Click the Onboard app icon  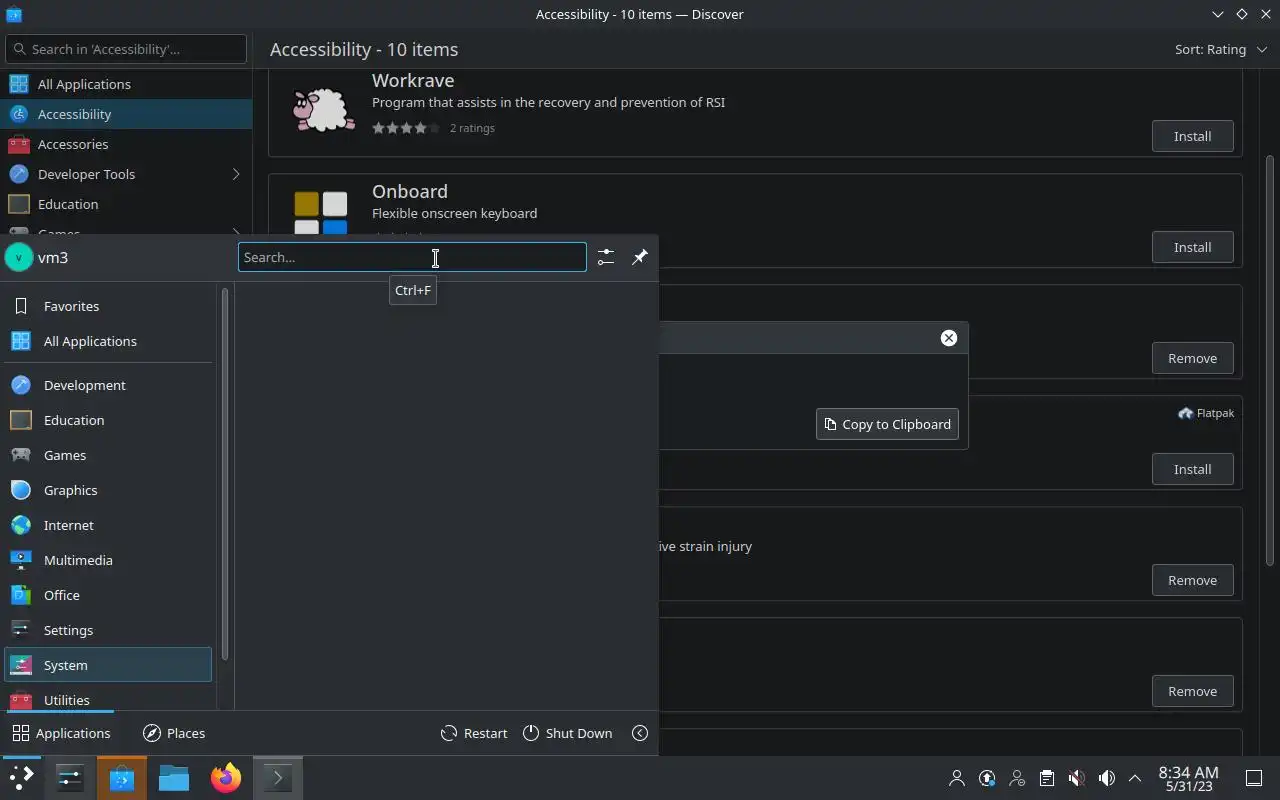coord(321,213)
